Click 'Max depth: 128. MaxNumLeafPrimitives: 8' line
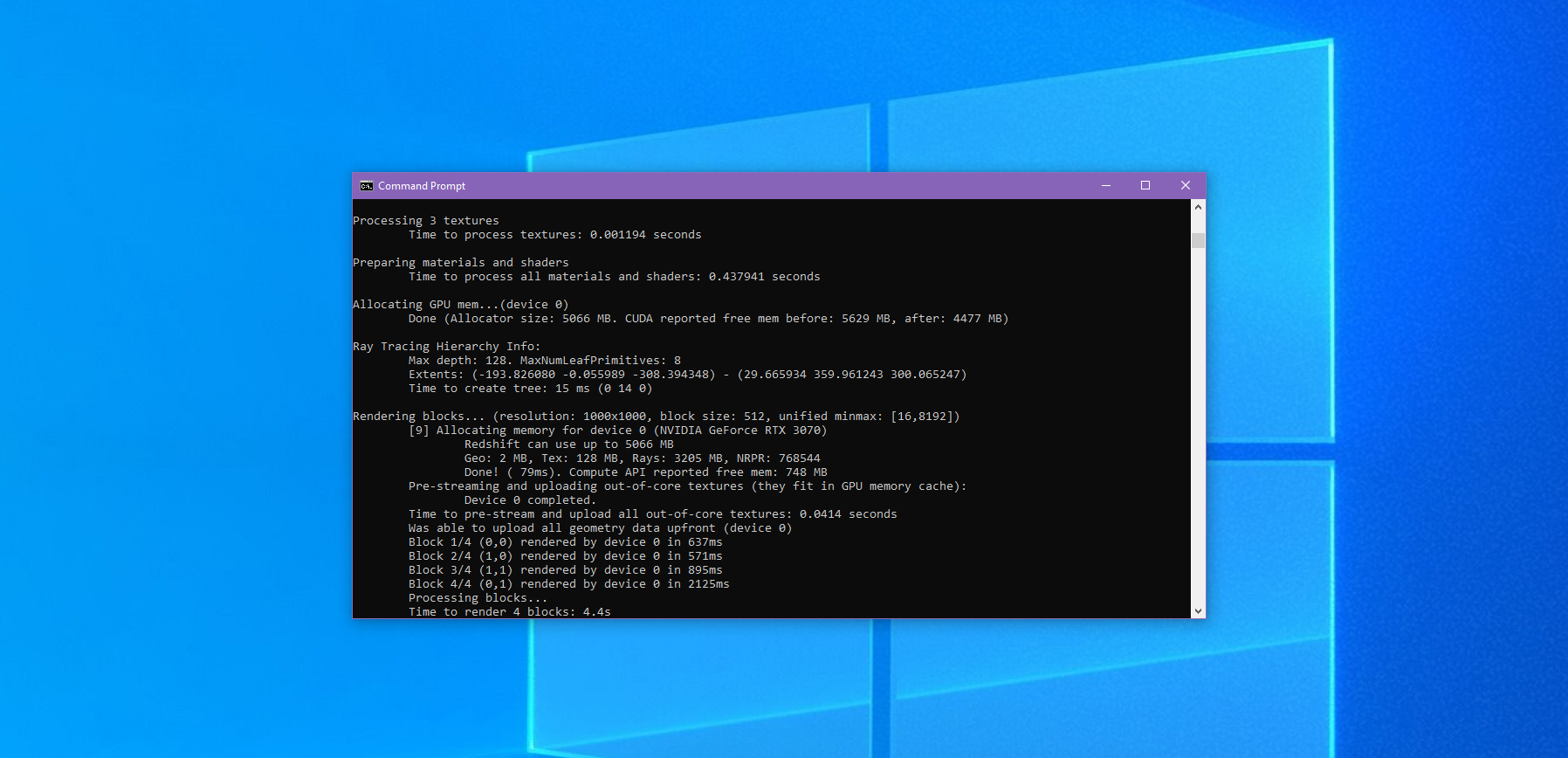 click(545, 361)
